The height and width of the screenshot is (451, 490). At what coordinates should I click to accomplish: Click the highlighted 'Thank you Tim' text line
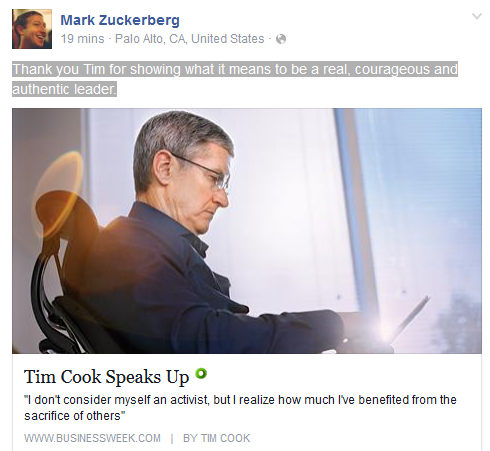tap(235, 69)
